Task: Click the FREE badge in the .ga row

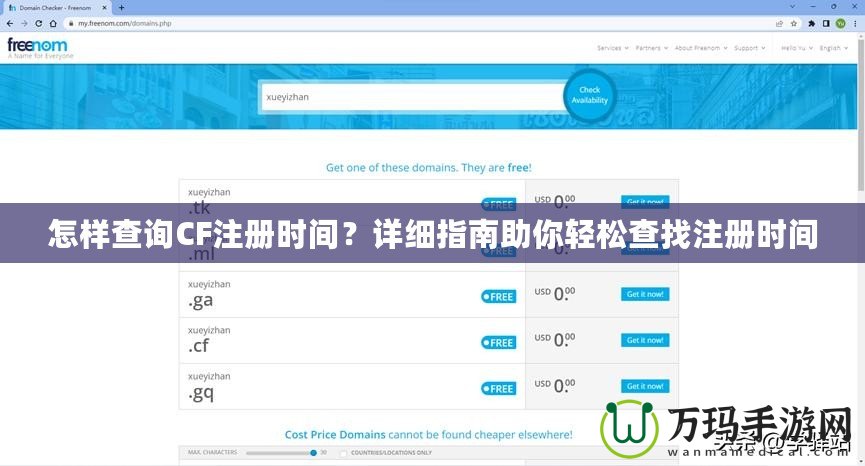Action: [499, 297]
